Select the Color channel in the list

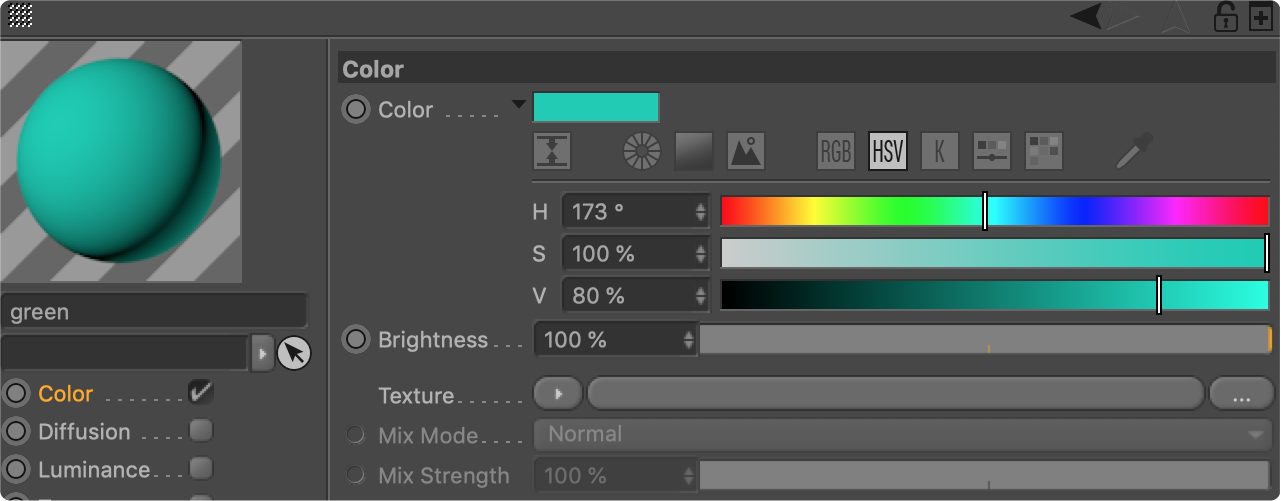pyautogui.click(x=66, y=394)
